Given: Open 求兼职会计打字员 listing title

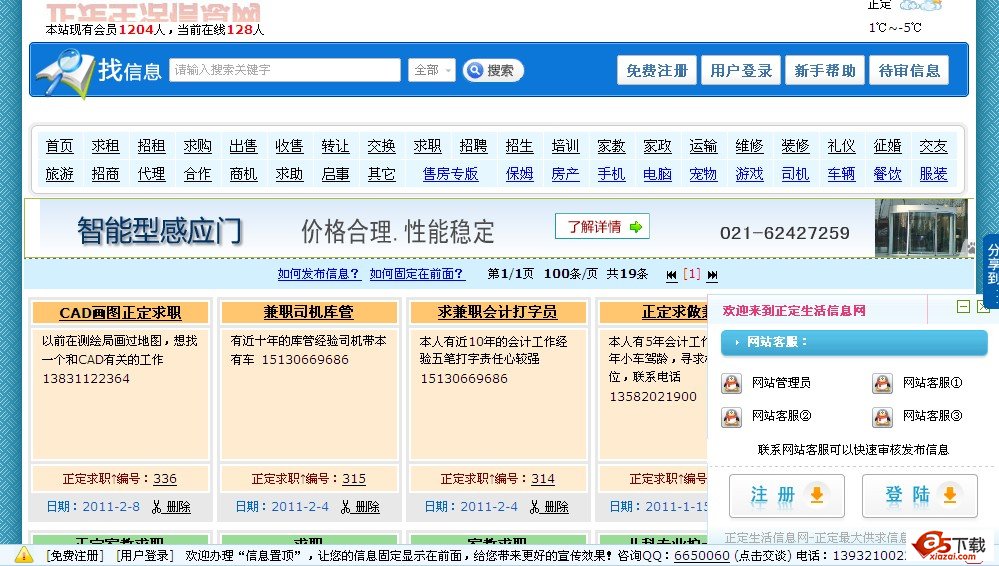Looking at the screenshot, I should pyautogui.click(x=497, y=312).
